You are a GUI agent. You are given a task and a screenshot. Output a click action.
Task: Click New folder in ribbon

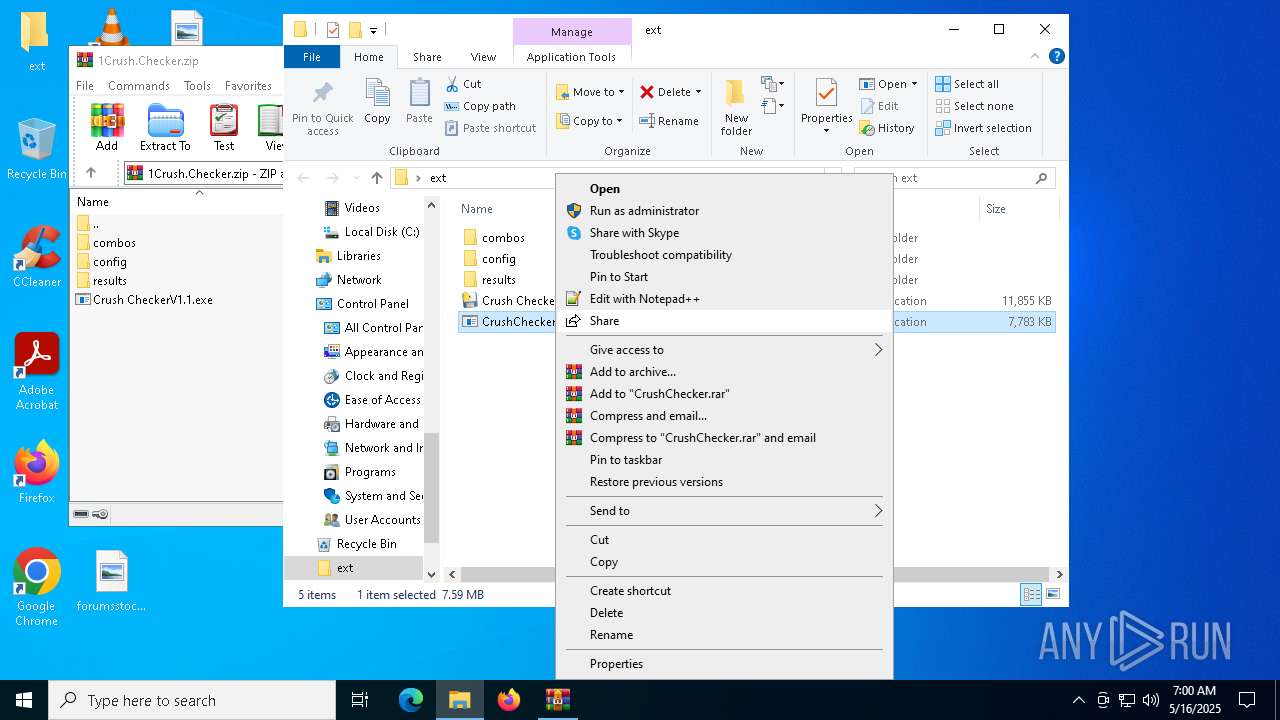[736, 108]
